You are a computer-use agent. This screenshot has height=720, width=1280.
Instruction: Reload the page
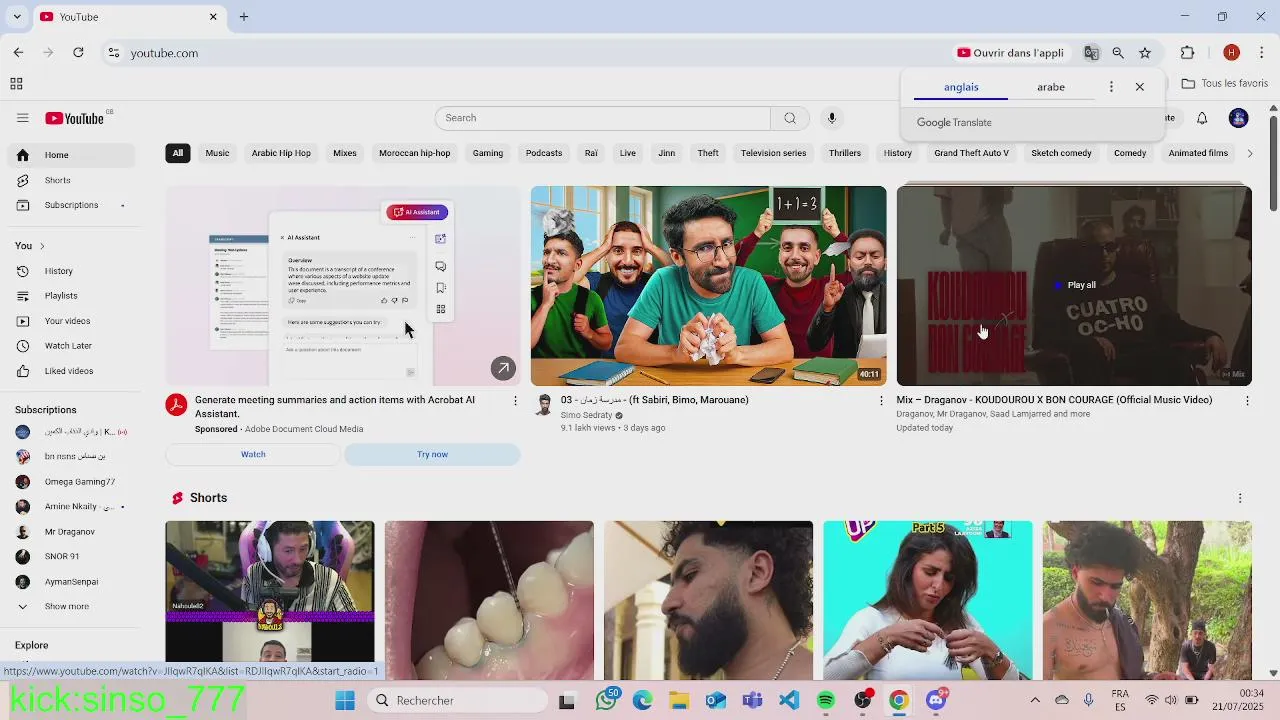(78, 53)
